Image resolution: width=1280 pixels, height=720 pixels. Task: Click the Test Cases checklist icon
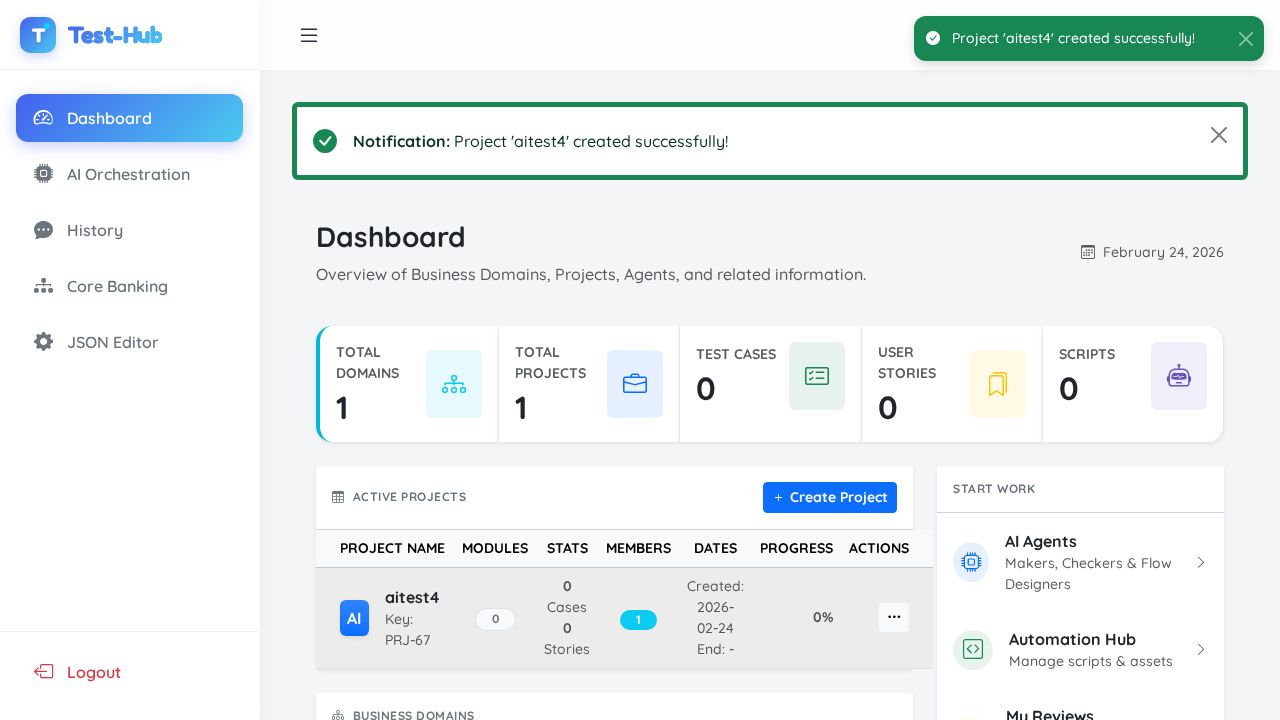pyautogui.click(x=817, y=376)
